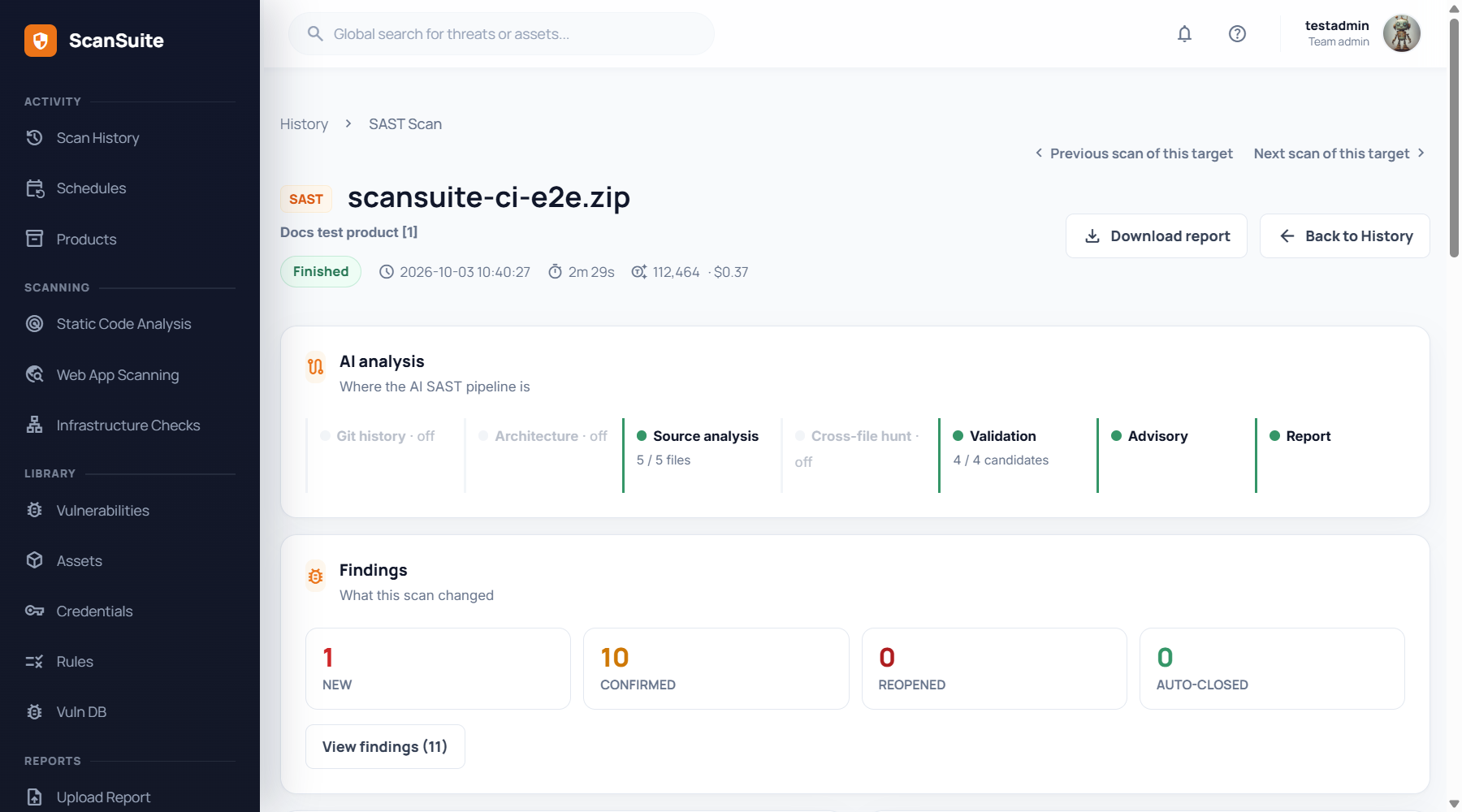Click the Finished status badge
Viewport: 1462px width, 812px height.
click(x=321, y=272)
